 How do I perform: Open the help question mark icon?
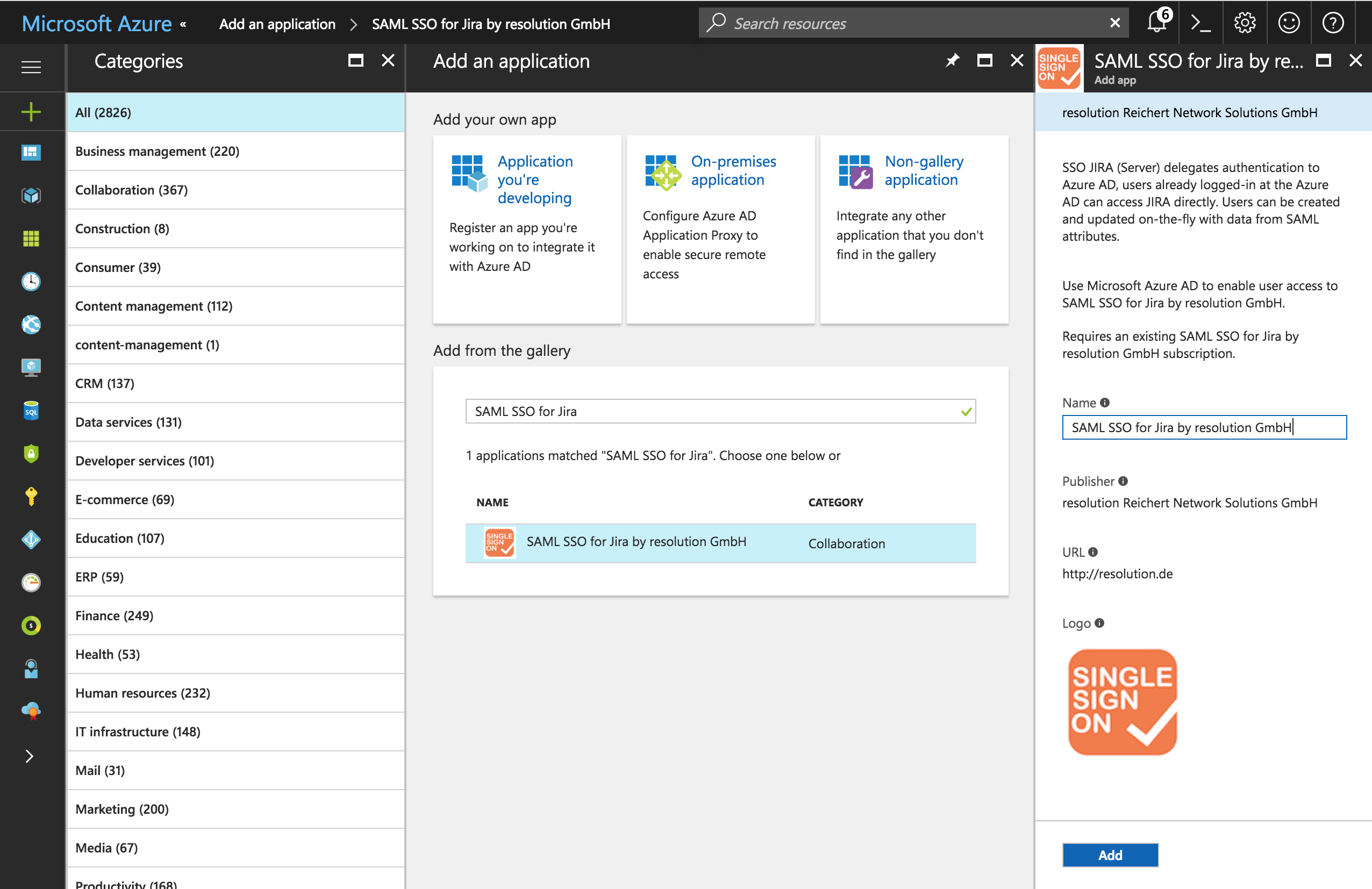click(x=1333, y=23)
